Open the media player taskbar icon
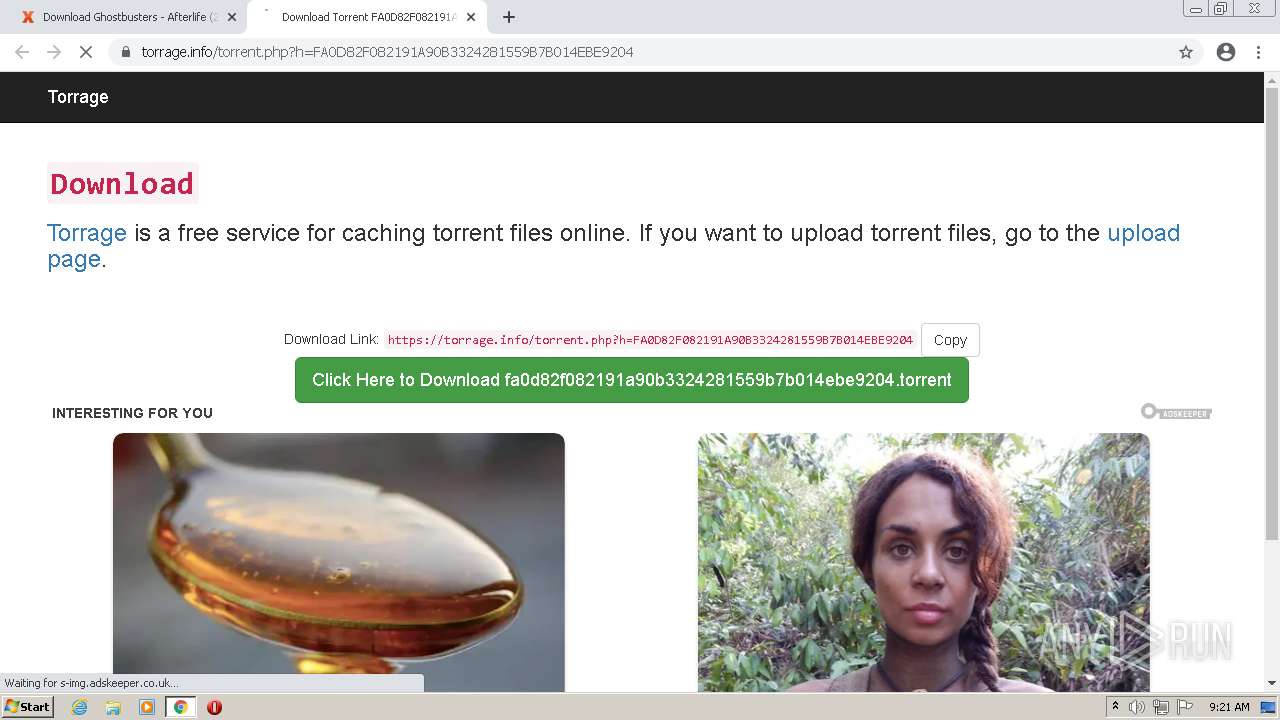 click(147, 707)
